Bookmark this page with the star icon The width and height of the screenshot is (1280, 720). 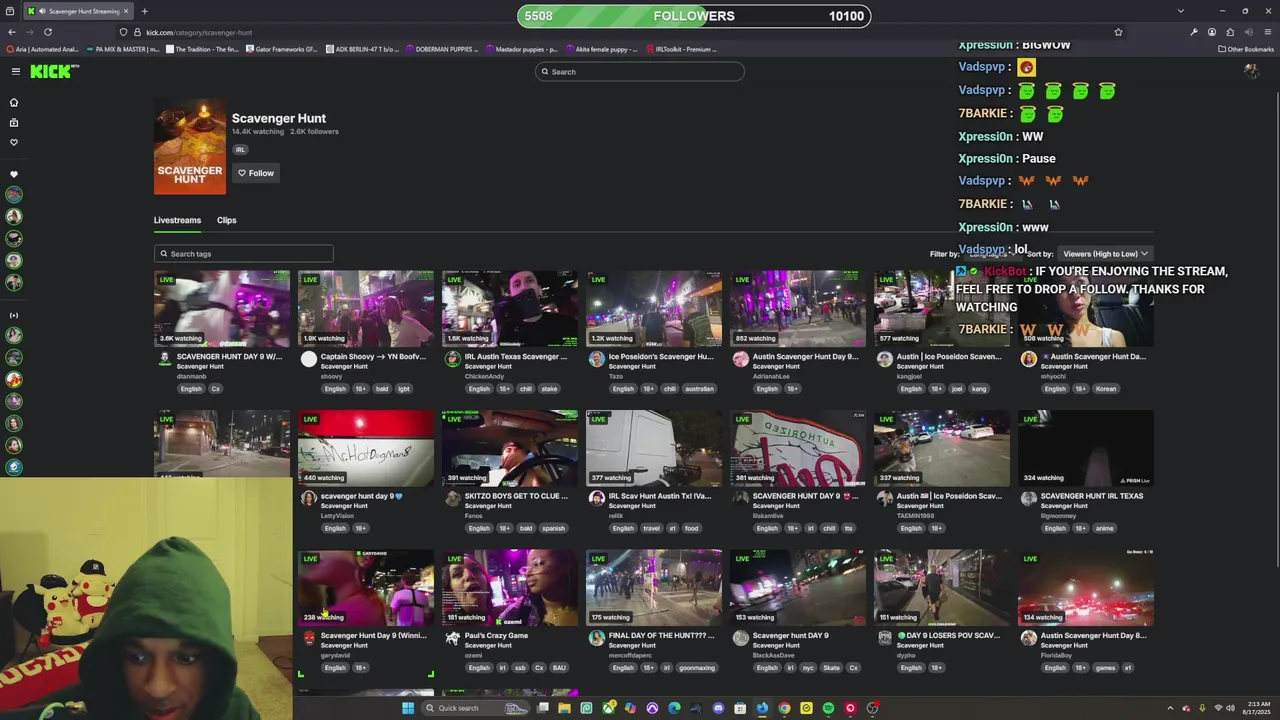click(1118, 32)
